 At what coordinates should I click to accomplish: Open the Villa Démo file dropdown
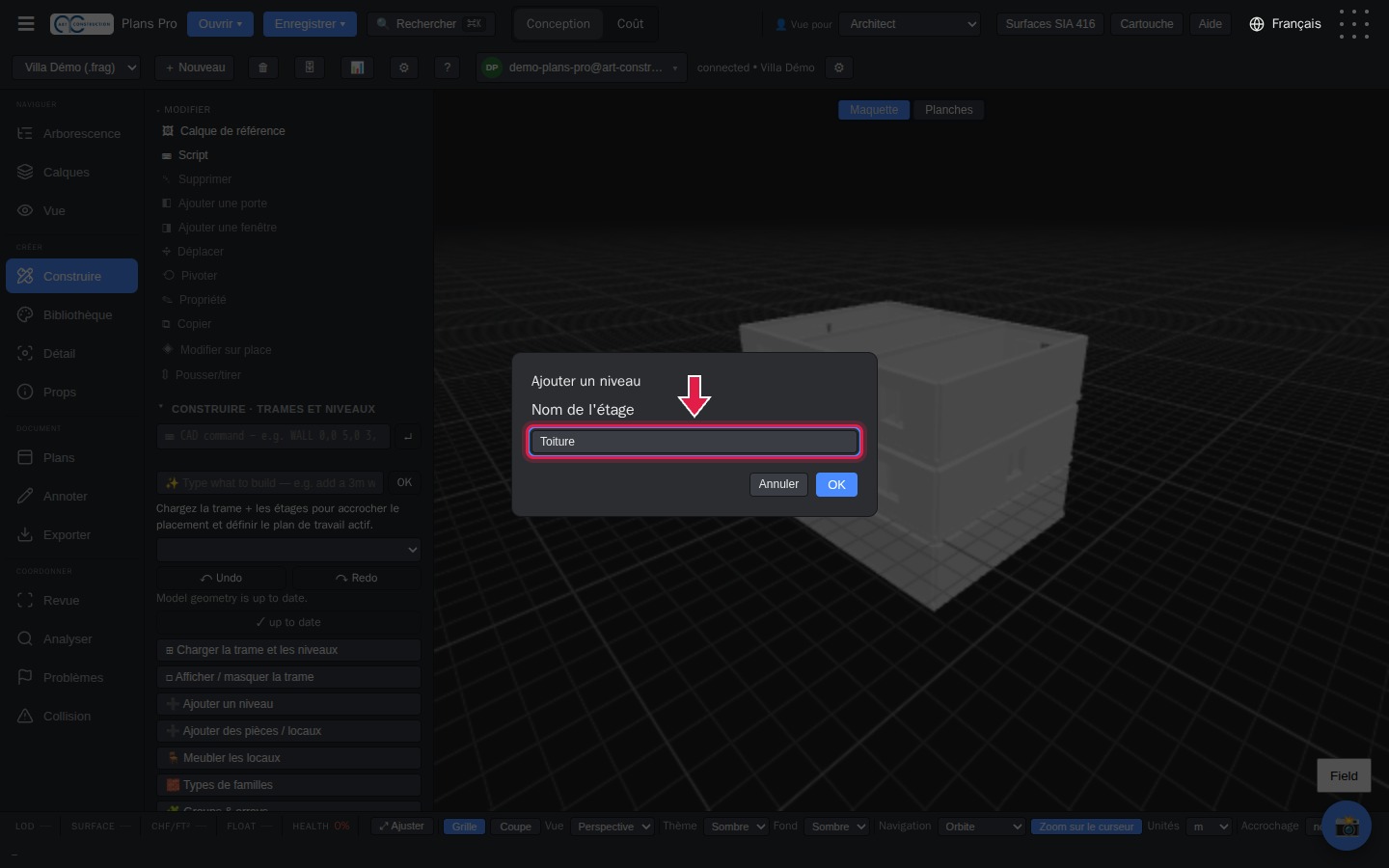coord(77,68)
